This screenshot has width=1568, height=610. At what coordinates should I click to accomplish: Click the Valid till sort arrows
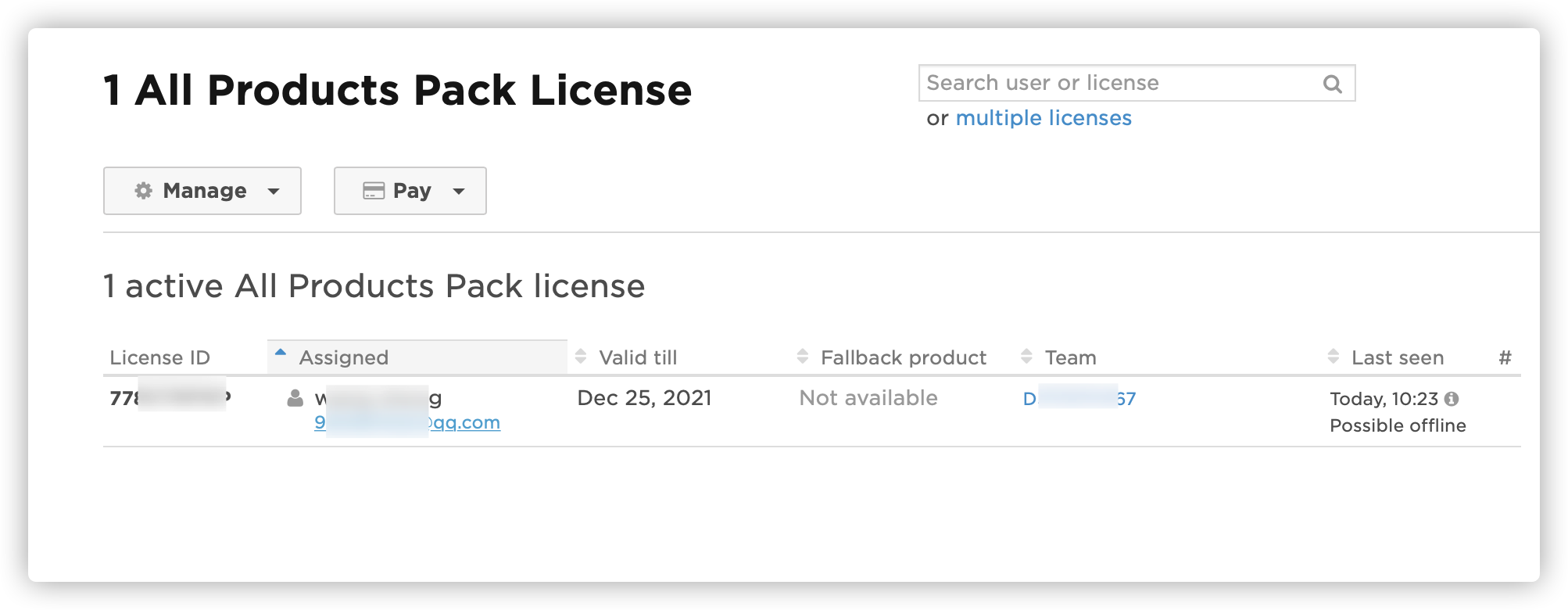tap(581, 357)
